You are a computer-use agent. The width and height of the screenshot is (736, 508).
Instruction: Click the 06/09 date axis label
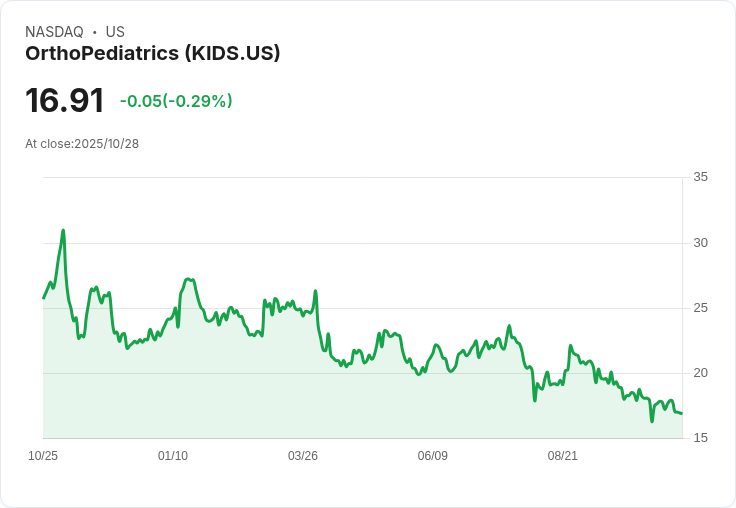point(432,456)
